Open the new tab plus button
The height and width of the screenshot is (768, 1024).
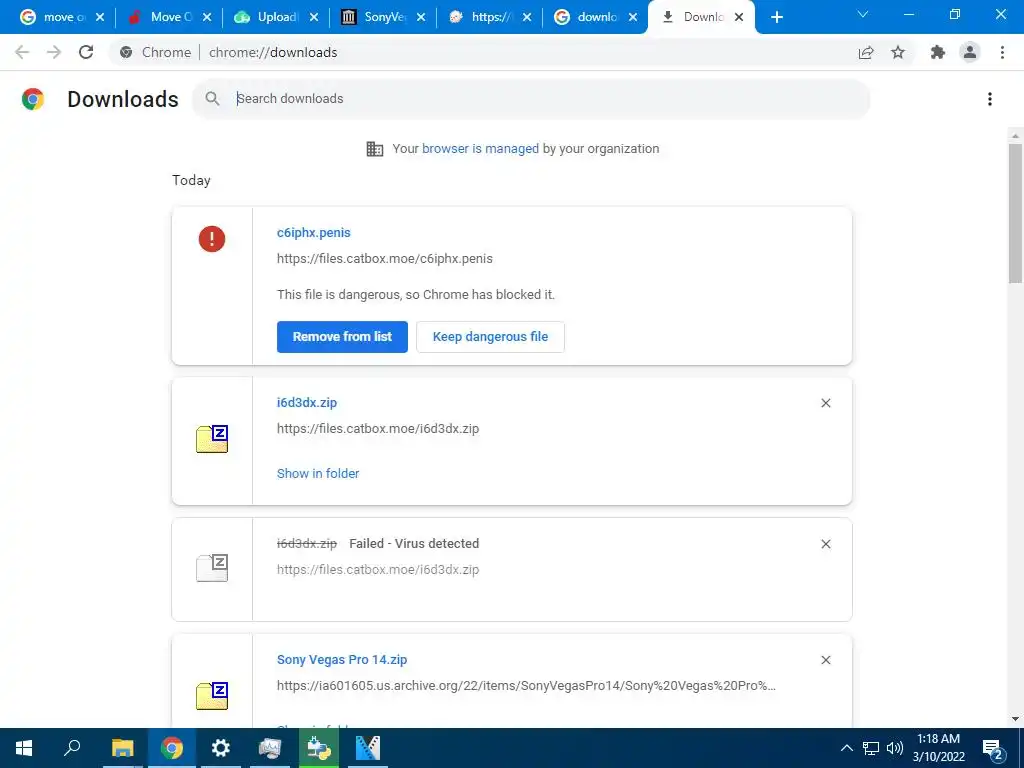click(x=776, y=17)
